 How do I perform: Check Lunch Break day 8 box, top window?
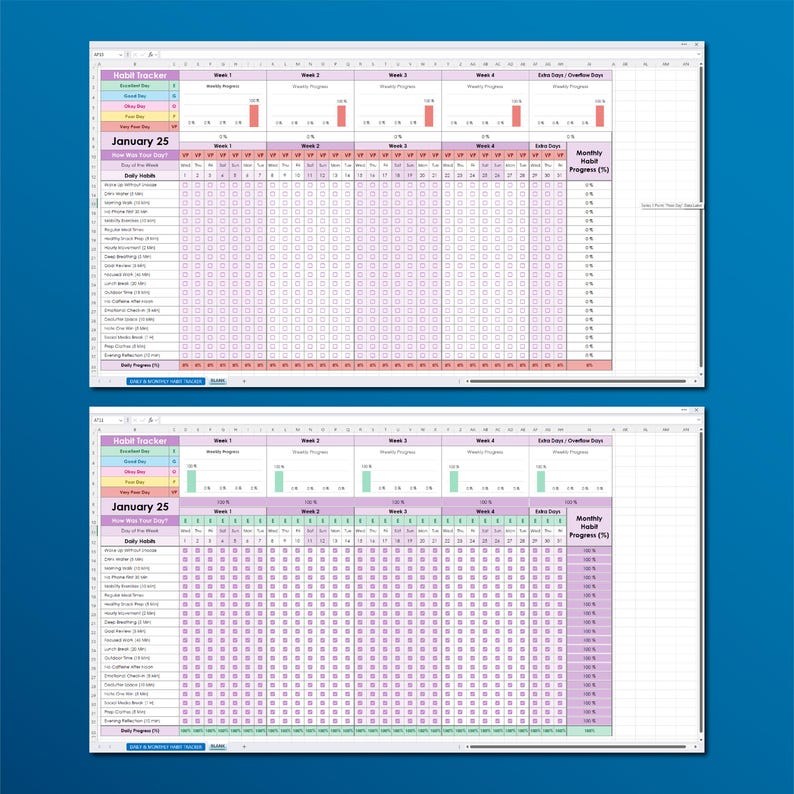point(272,284)
